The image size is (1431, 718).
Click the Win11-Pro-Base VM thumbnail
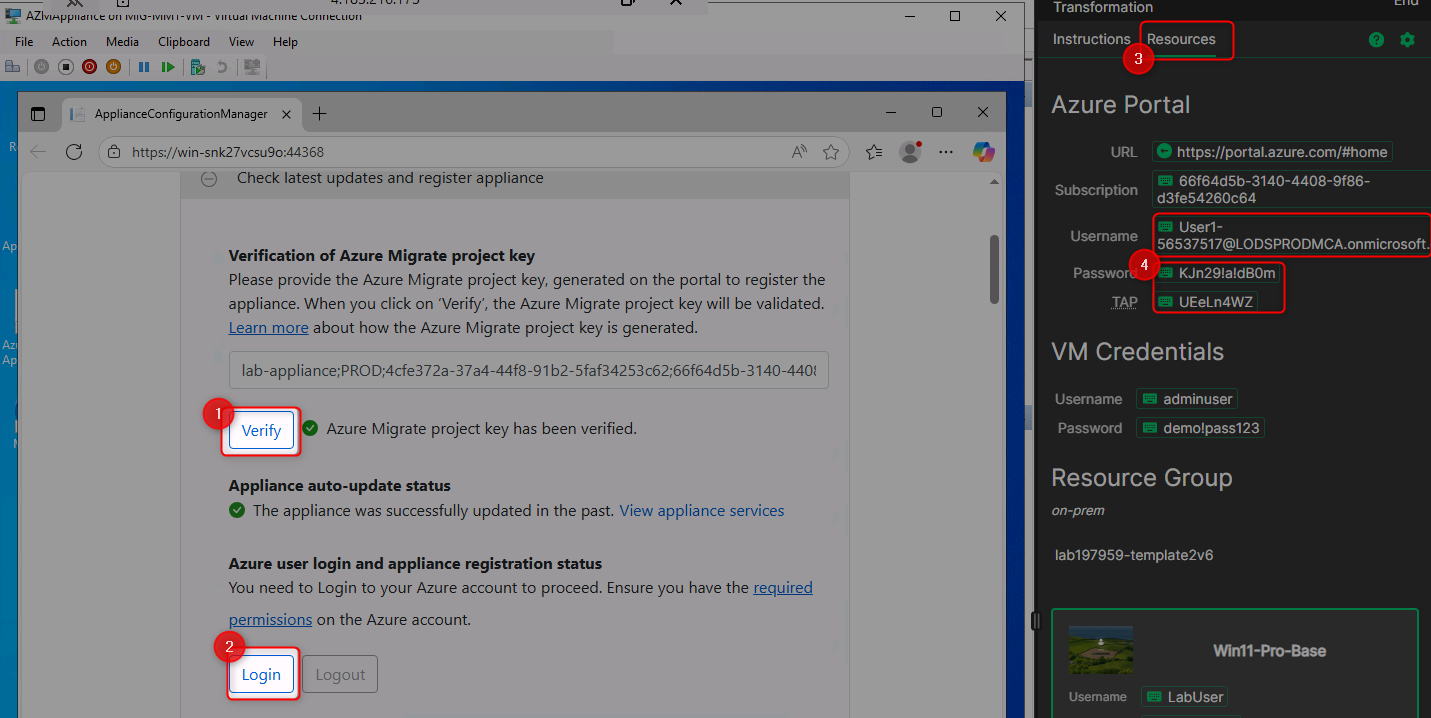(x=1101, y=650)
